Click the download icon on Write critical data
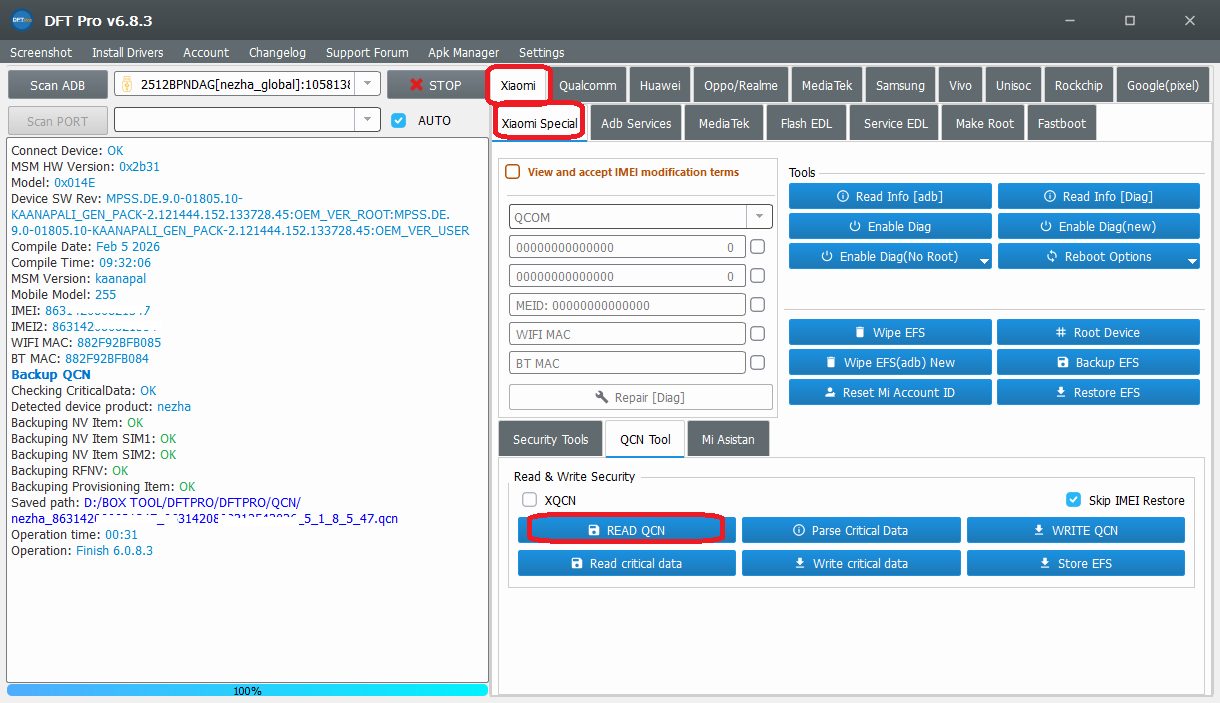This screenshot has height=703, width=1220. [800, 563]
